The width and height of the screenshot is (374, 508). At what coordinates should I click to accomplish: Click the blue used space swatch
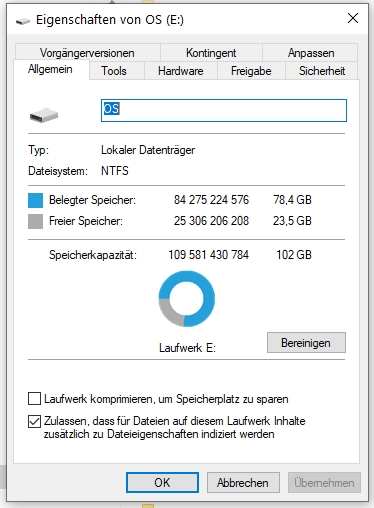pyautogui.click(x=35, y=200)
